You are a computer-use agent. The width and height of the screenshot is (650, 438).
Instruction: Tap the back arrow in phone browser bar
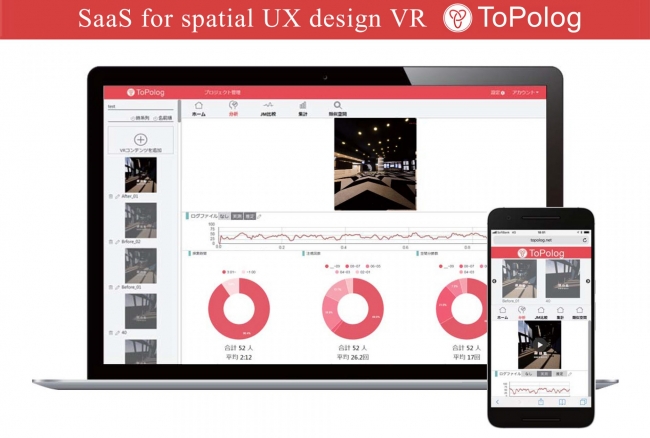tap(498, 402)
